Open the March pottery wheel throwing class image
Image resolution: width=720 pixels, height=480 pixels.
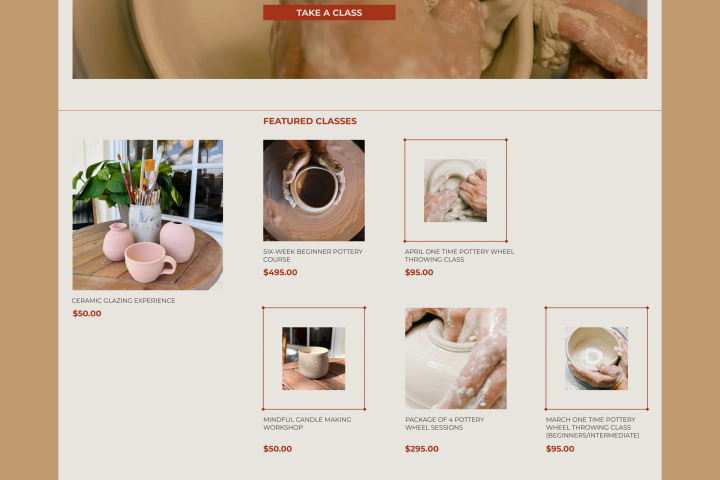[596, 358]
